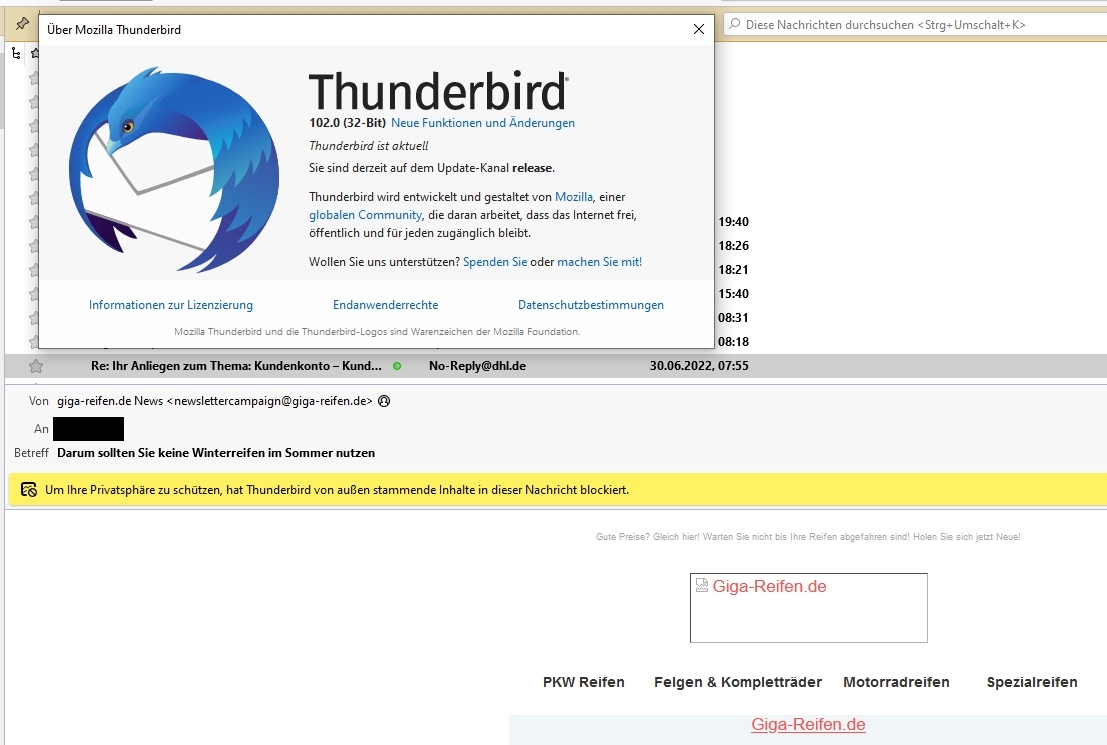Open contact icon next to giga-reifen.de sender
Image resolution: width=1107 pixels, height=745 pixels.
pyautogui.click(x=384, y=401)
